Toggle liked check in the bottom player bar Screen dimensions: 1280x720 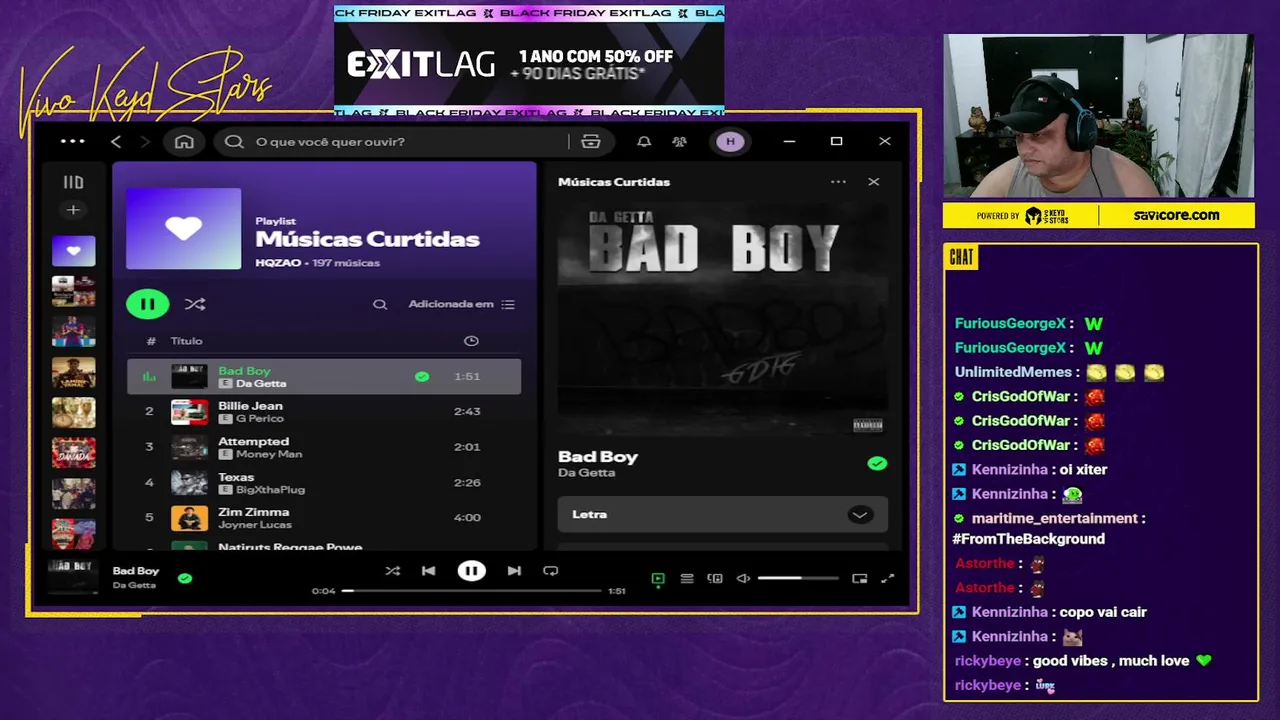(185, 578)
